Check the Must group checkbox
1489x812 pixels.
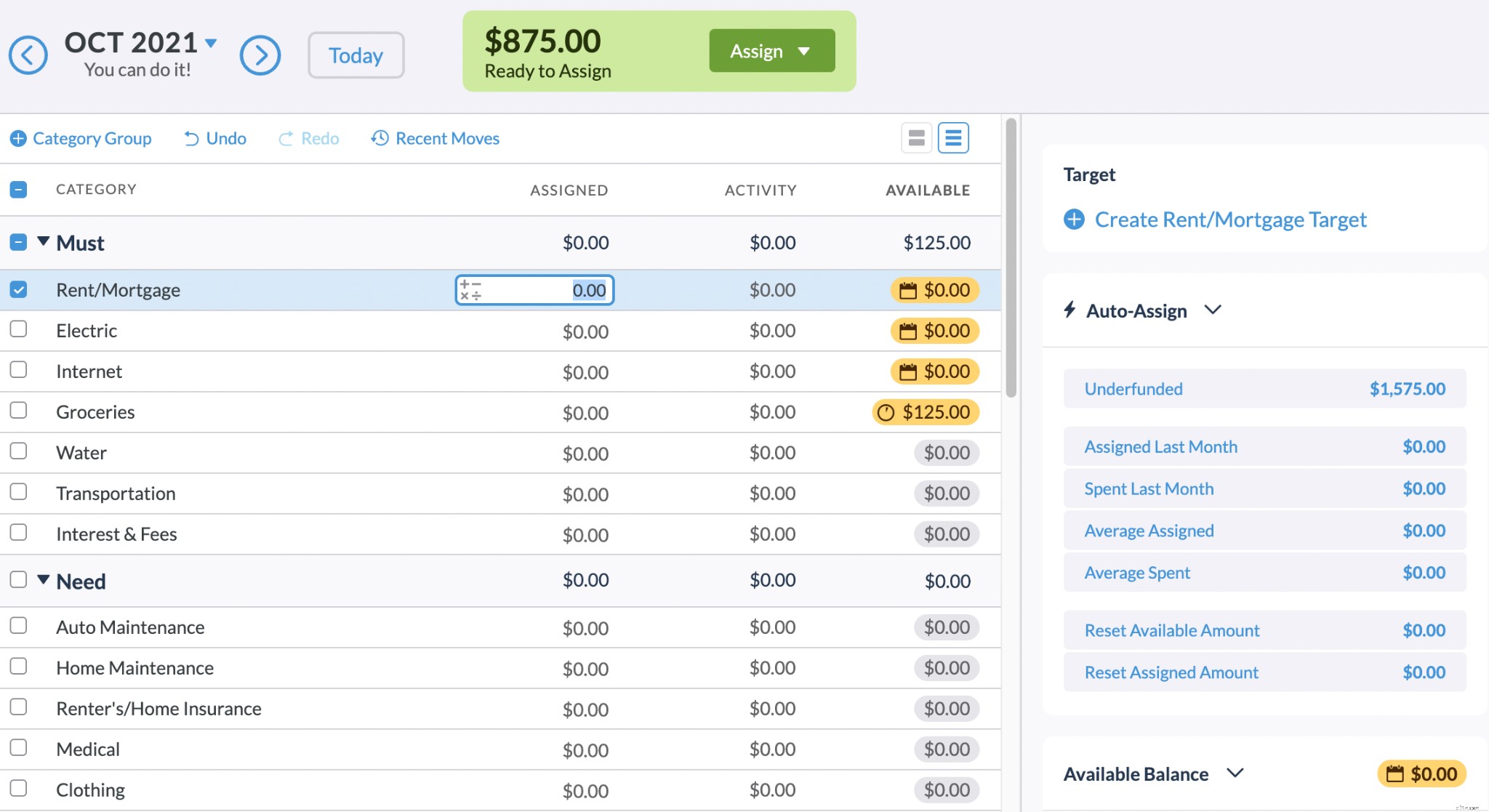click(x=18, y=242)
